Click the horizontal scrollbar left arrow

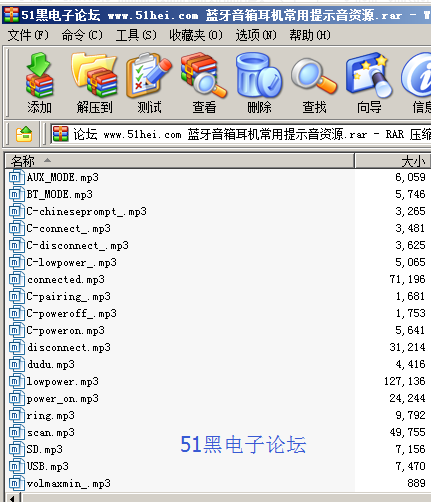(13, 498)
